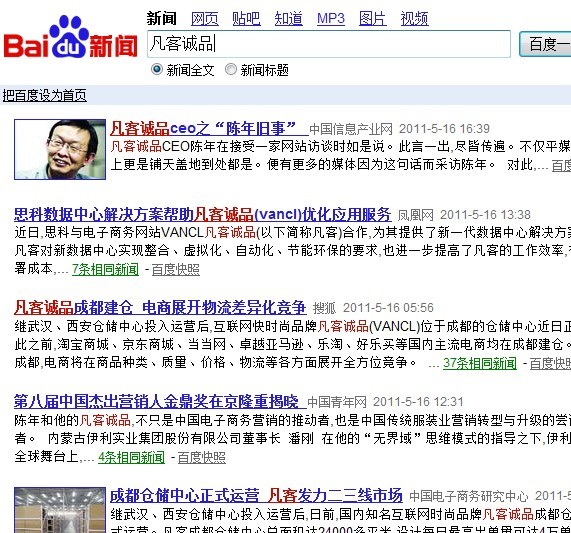This screenshot has height=533, width=571.
Task: Open the 凡客诚品成都建仓 headline
Action: point(160,308)
